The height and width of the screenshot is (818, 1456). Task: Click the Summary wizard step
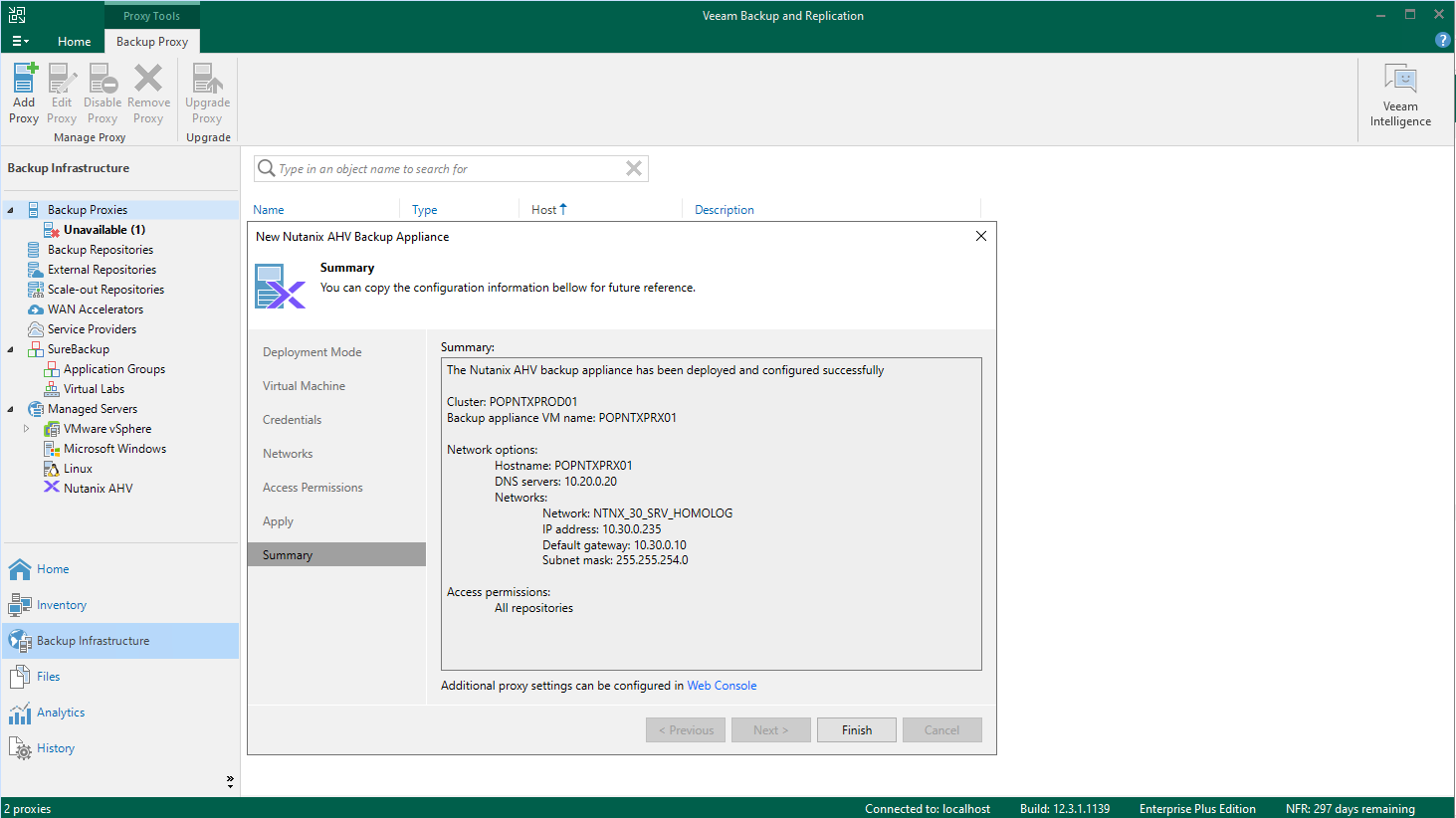(x=336, y=555)
